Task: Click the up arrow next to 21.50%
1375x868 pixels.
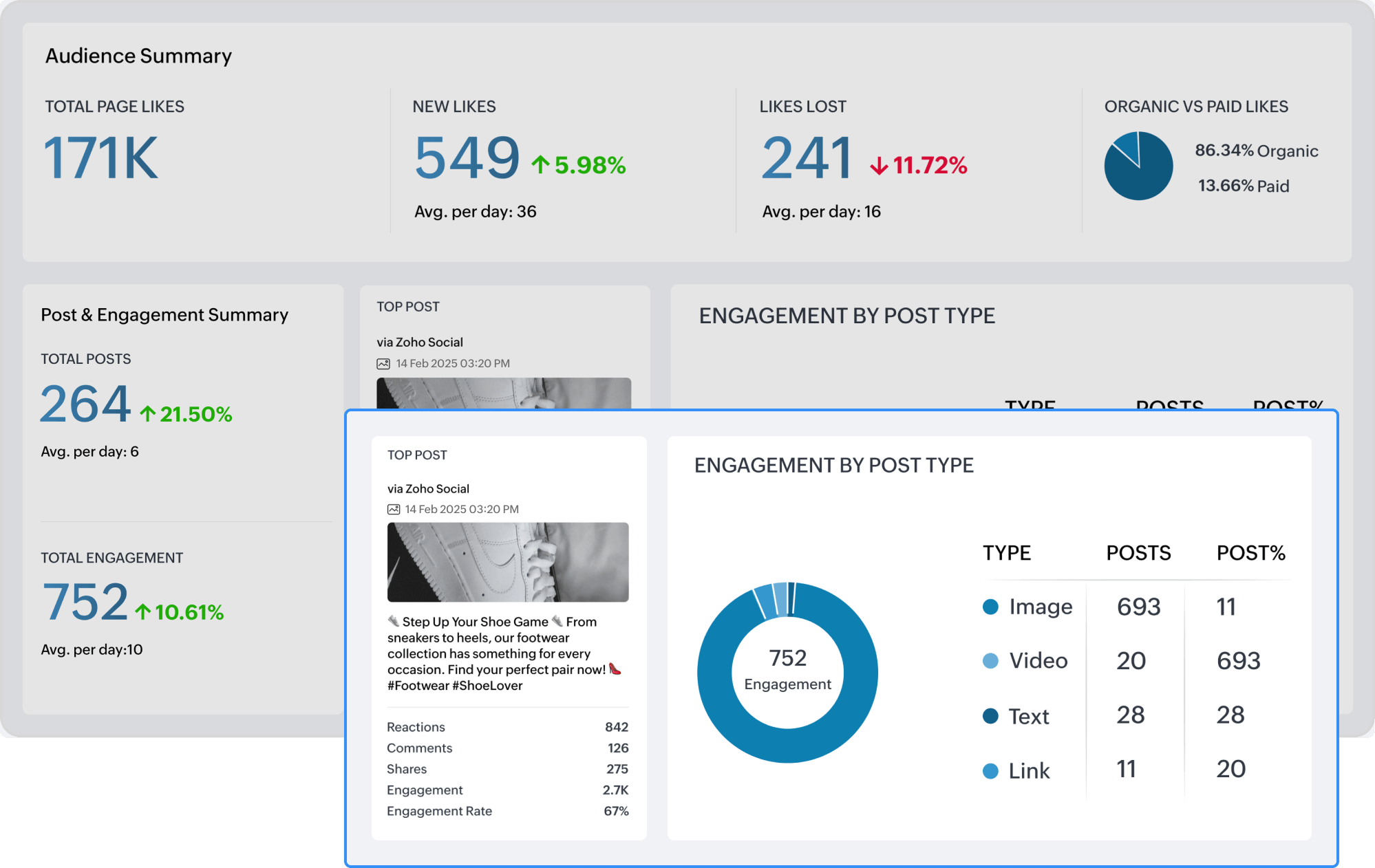Action: (147, 413)
